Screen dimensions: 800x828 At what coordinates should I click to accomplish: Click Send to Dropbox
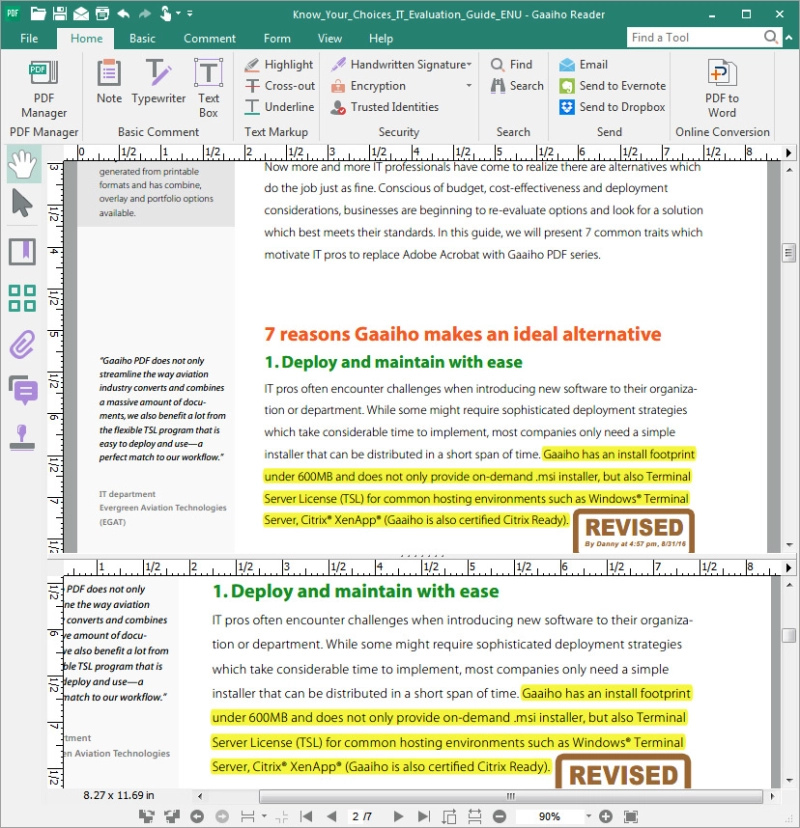[613, 107]
